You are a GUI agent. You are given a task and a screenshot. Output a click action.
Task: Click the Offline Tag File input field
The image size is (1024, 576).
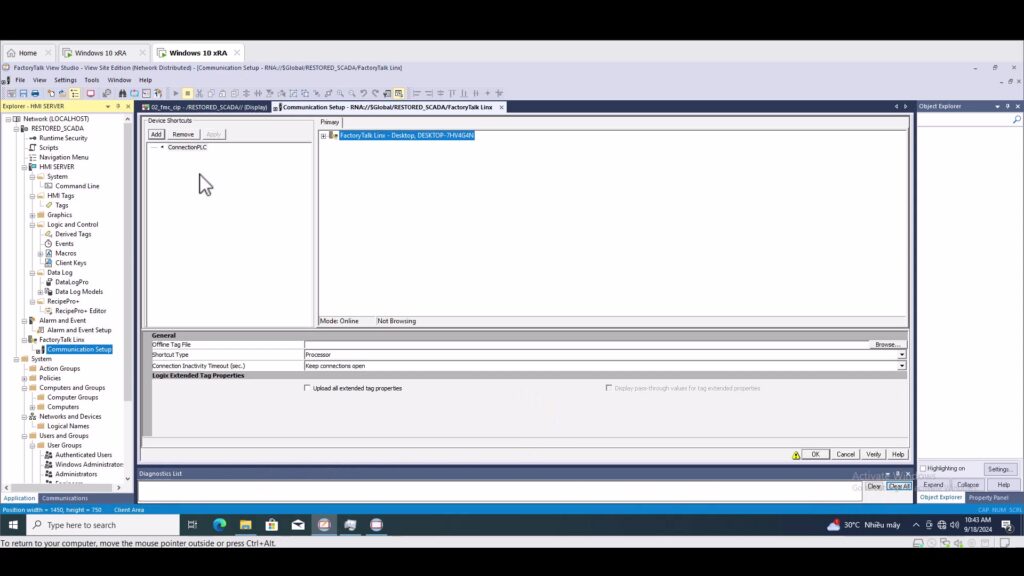click(x=585, y=344)
